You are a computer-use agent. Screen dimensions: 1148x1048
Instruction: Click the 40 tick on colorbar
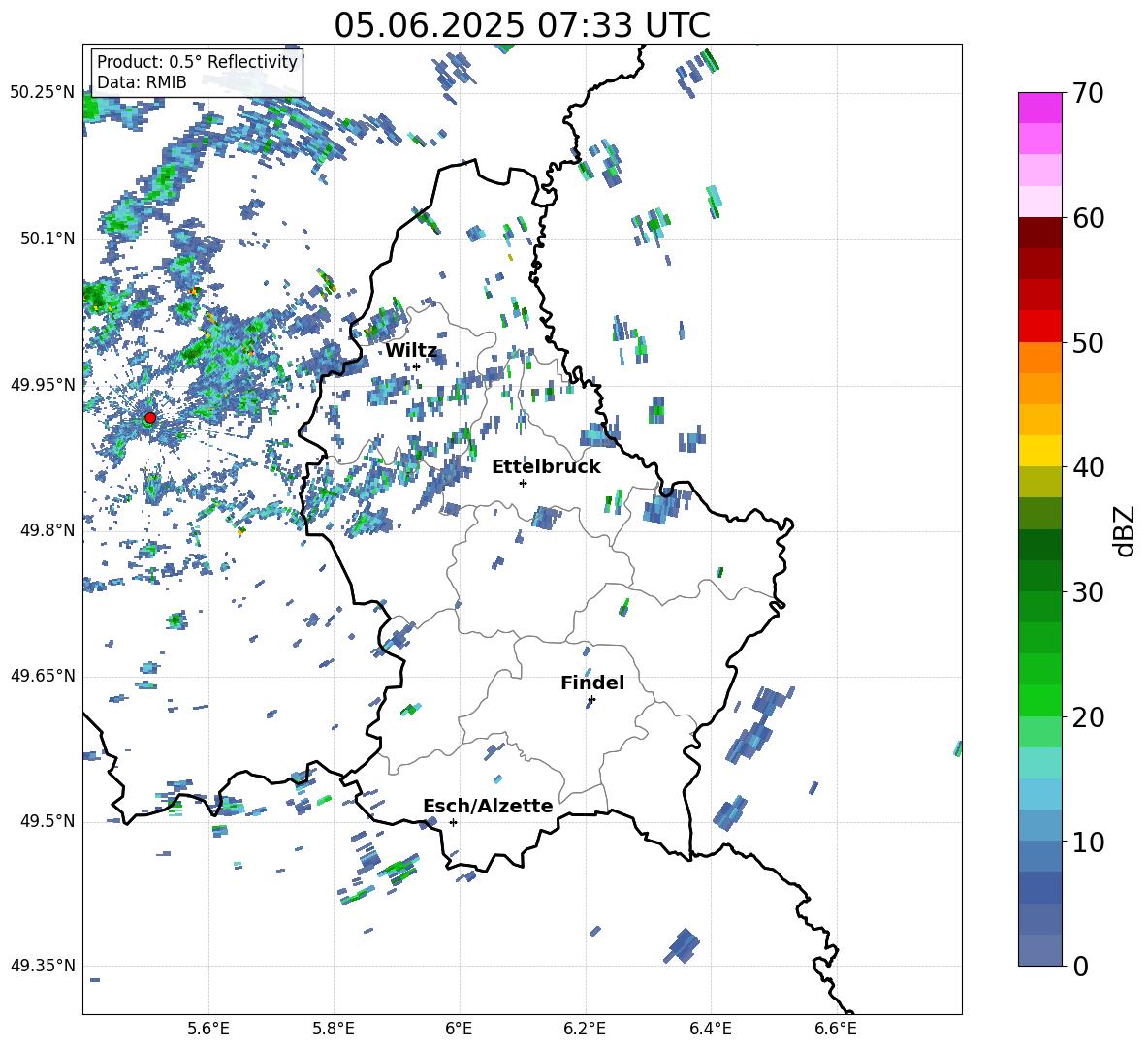pyautogui.click(x=1088, y=467)
